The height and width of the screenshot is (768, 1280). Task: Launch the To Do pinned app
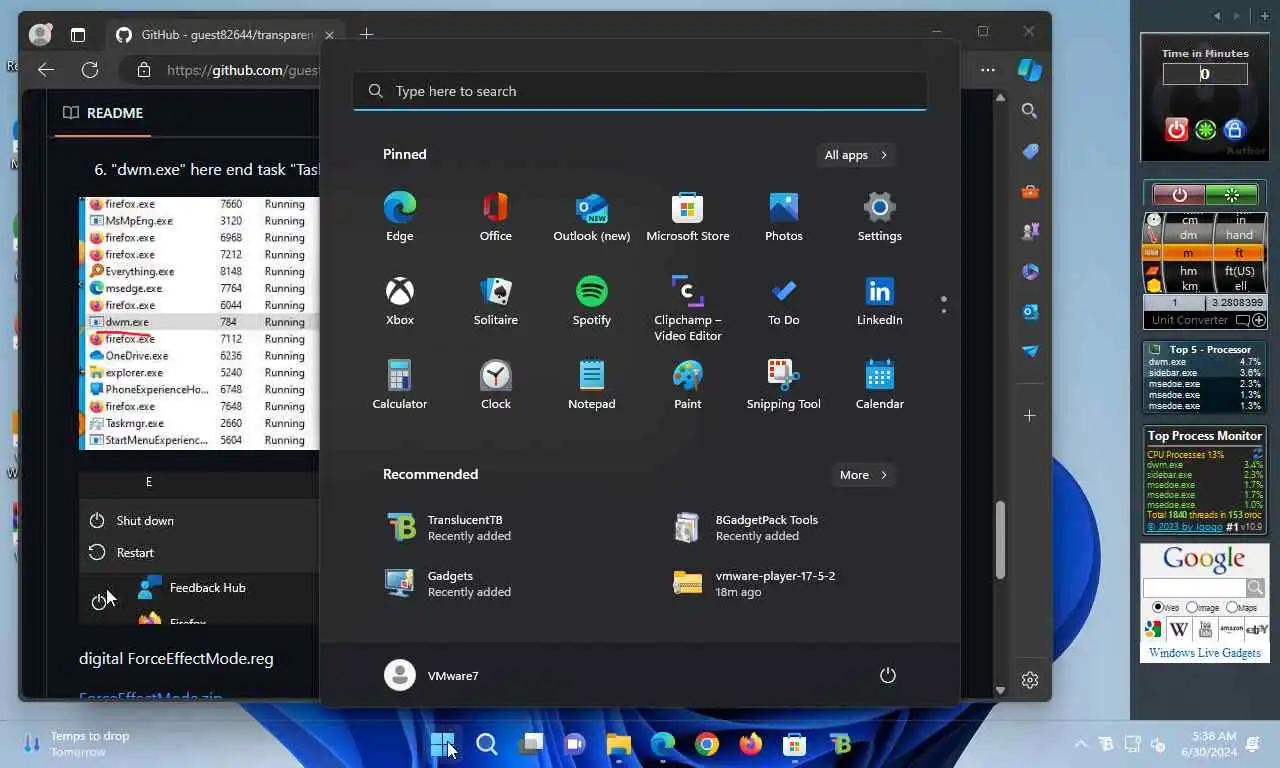[783, 301]
